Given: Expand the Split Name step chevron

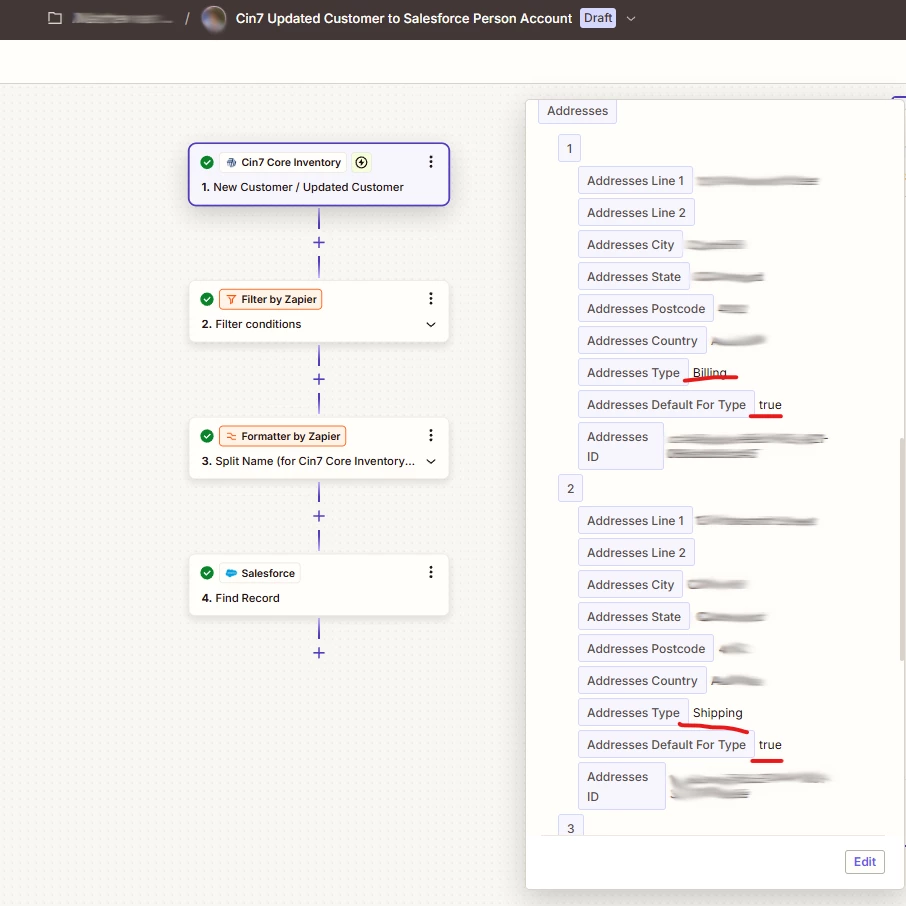Looking at the screenshot, I should point(430,461).
